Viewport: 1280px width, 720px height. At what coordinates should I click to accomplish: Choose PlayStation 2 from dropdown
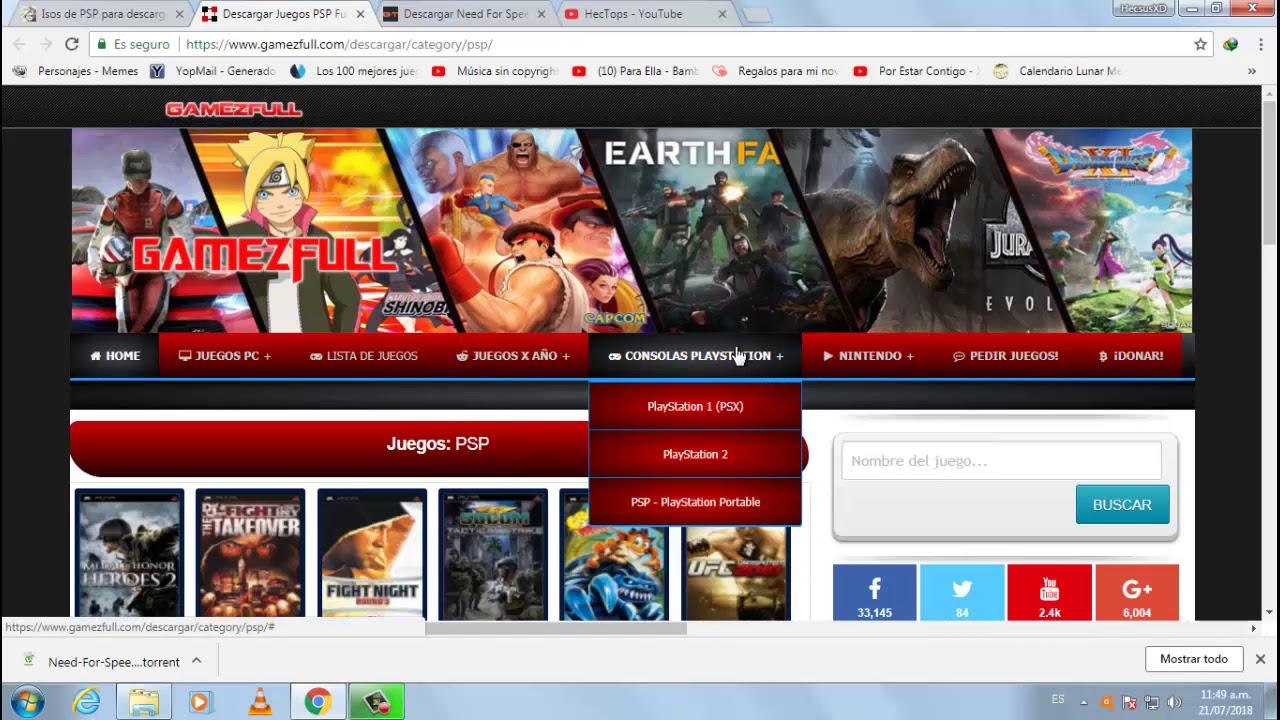point(695,454)
